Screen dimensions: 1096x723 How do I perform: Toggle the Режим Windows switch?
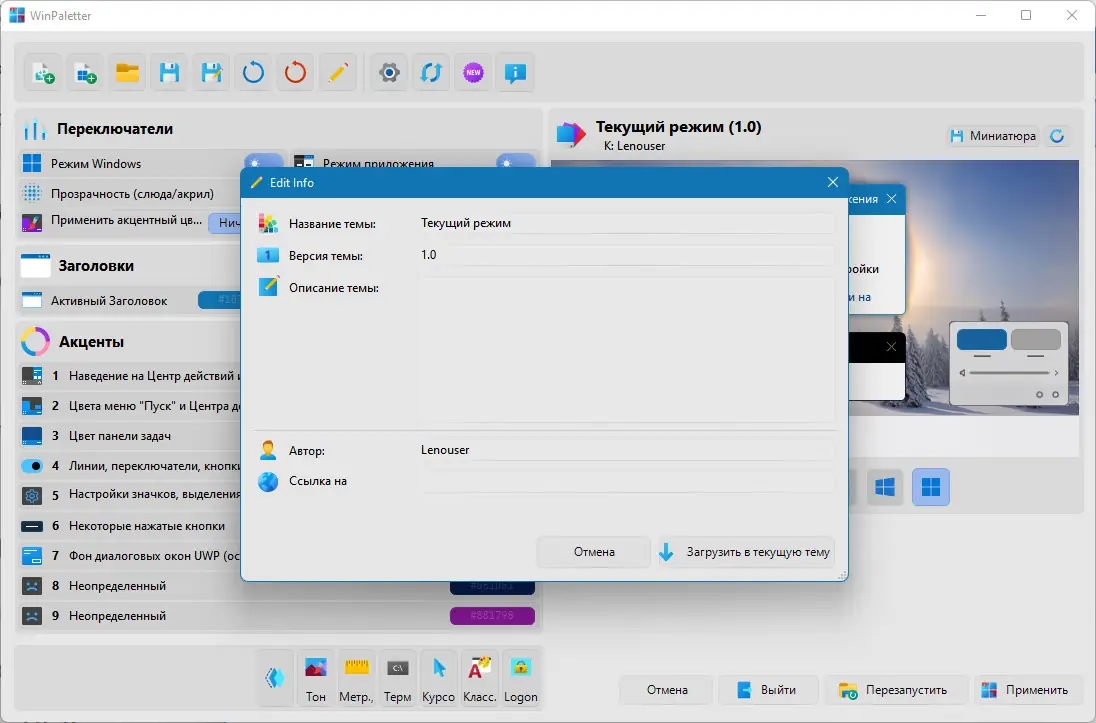264,162
